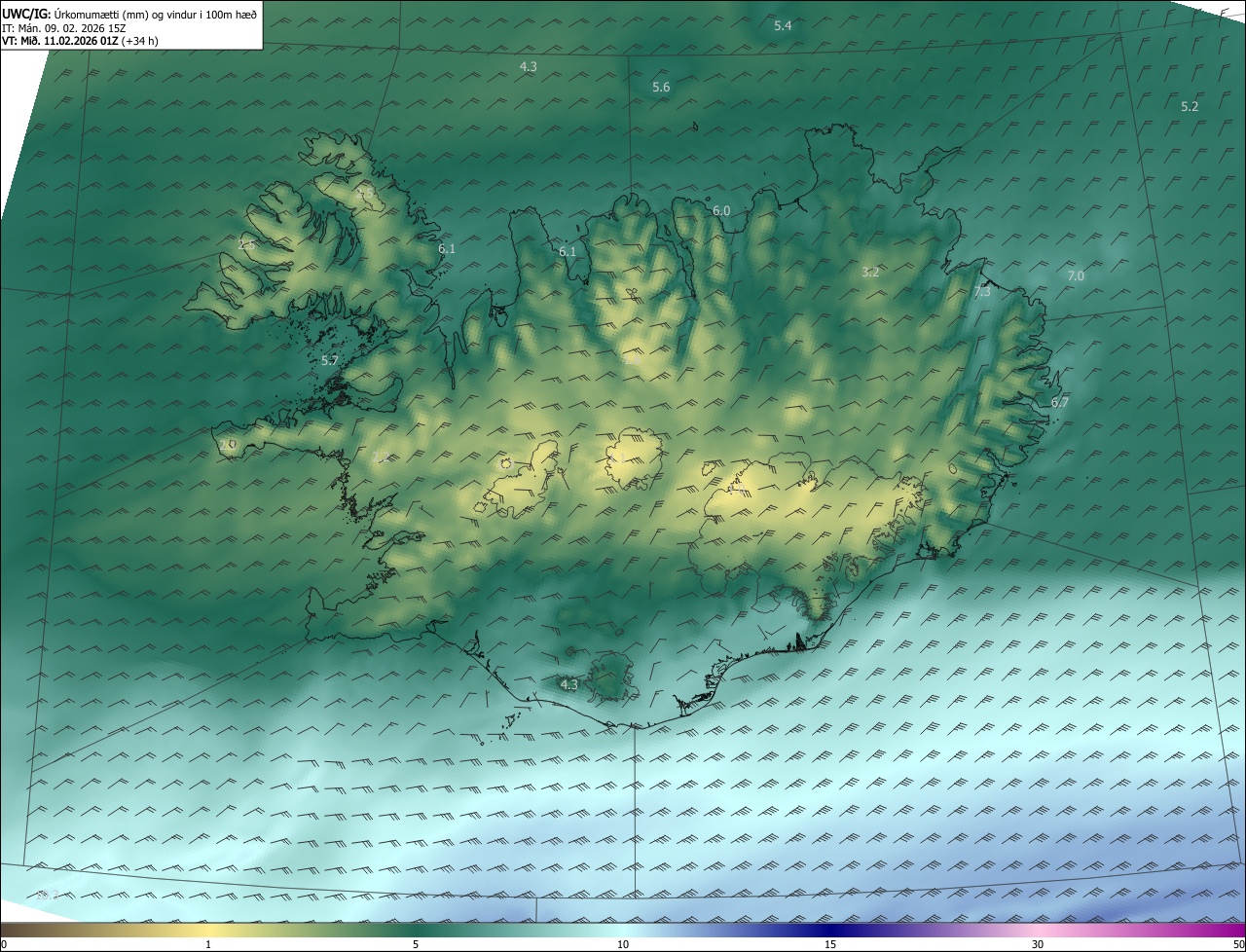The image size is (1246, 952).
Task: Click the 5.2 value on the map
Action: (x=1190, y=107)
